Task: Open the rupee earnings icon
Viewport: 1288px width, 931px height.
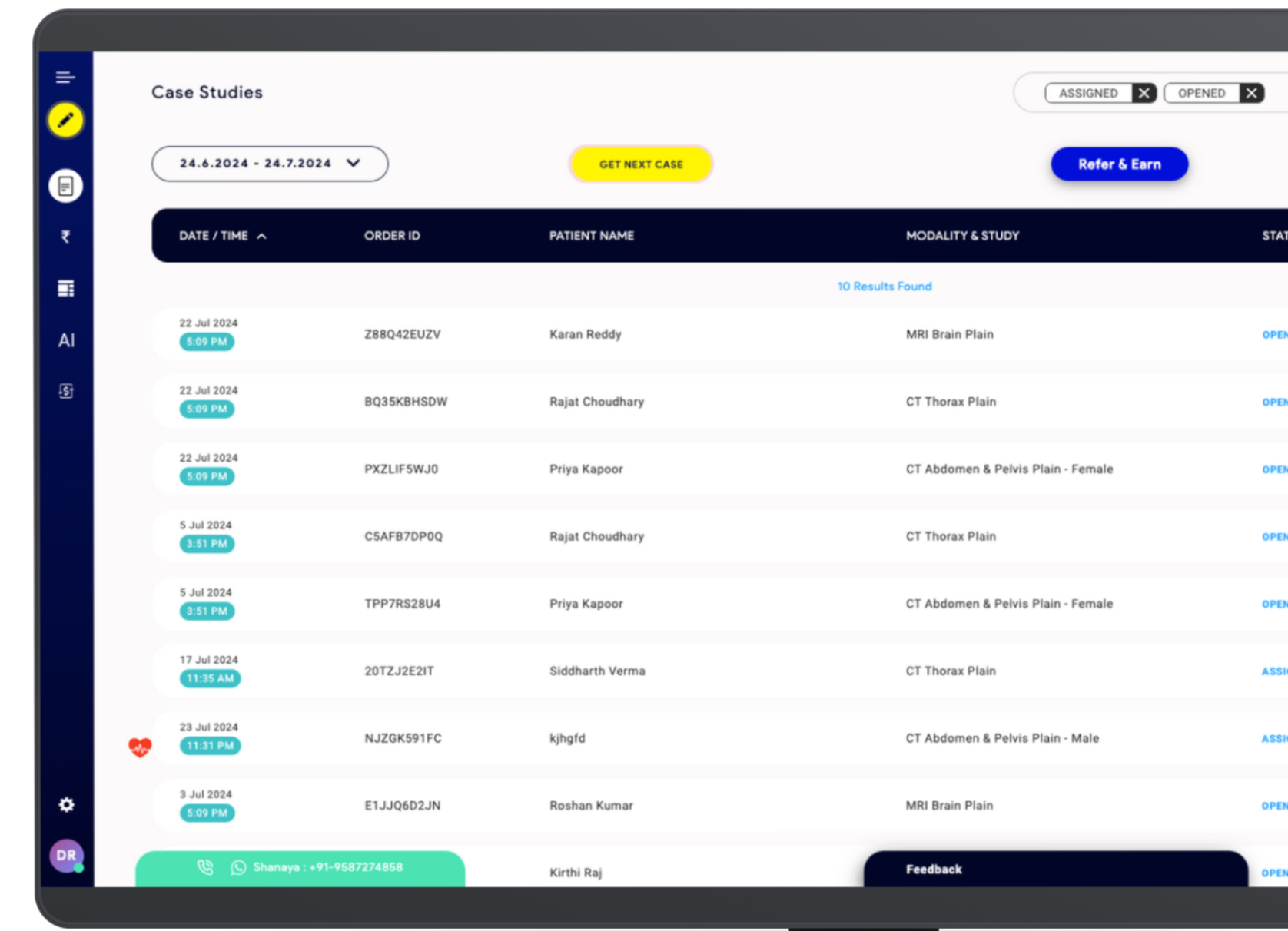Action: point(65,237)
